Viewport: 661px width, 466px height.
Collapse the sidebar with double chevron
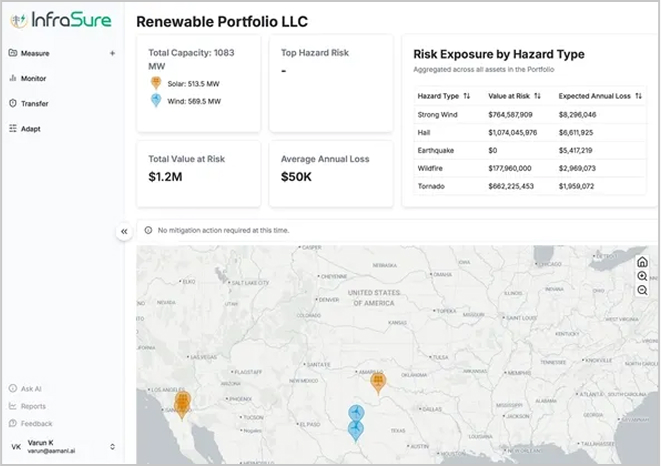tap(124, 231)
